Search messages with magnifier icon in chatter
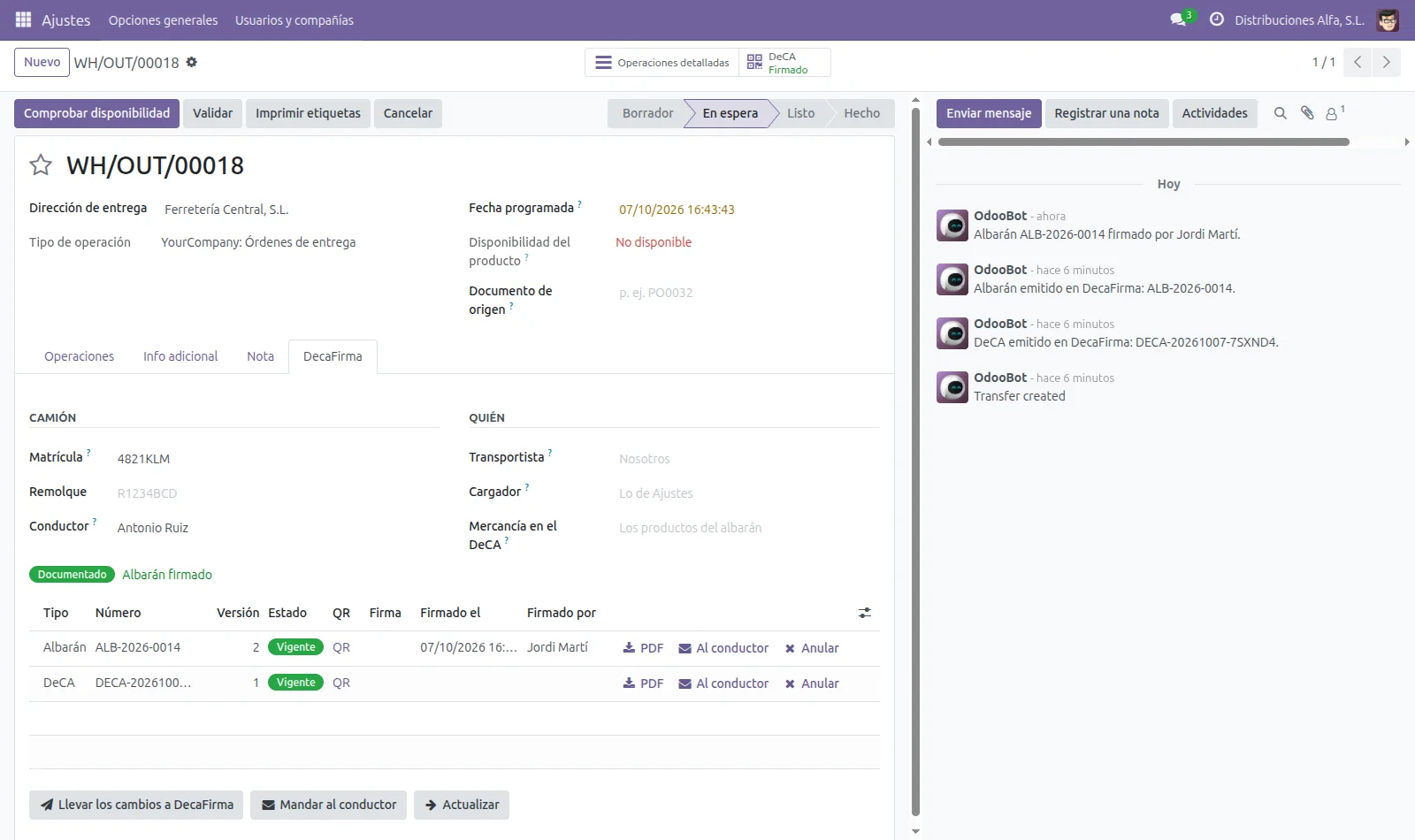This screenshot has height=840, width=1415. (1280, 113)
